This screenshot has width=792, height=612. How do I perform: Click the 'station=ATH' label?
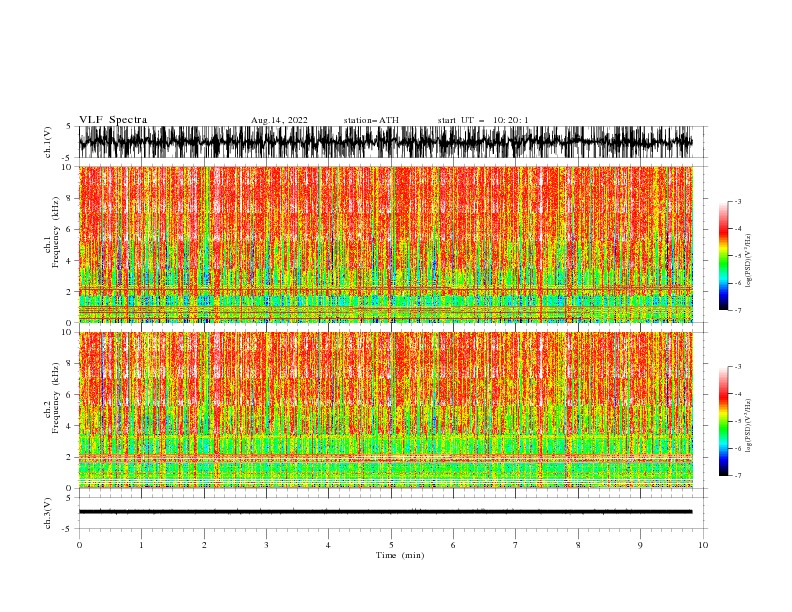click(x=371, y=120)
